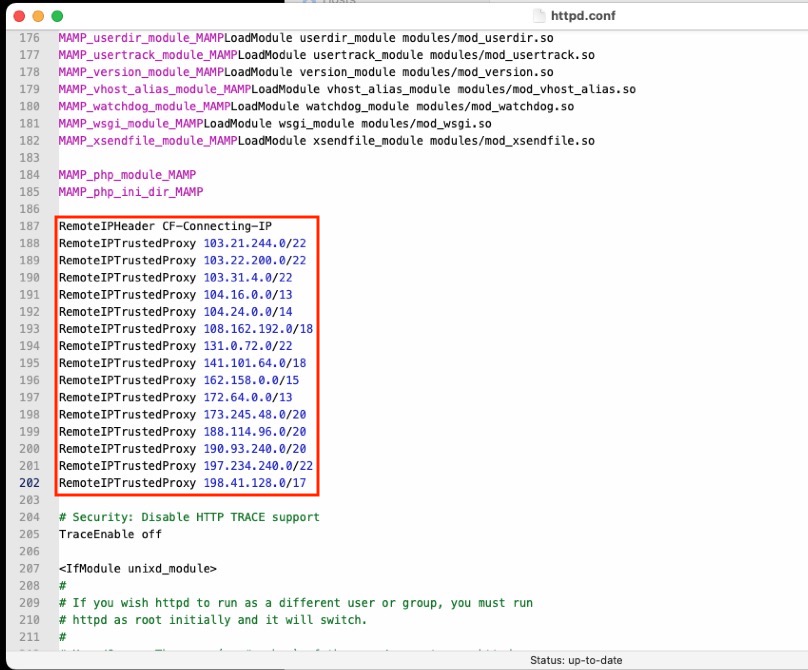Click the IP value 198.41.128.0/17
808x670 pixels.
tap(255, 483)
